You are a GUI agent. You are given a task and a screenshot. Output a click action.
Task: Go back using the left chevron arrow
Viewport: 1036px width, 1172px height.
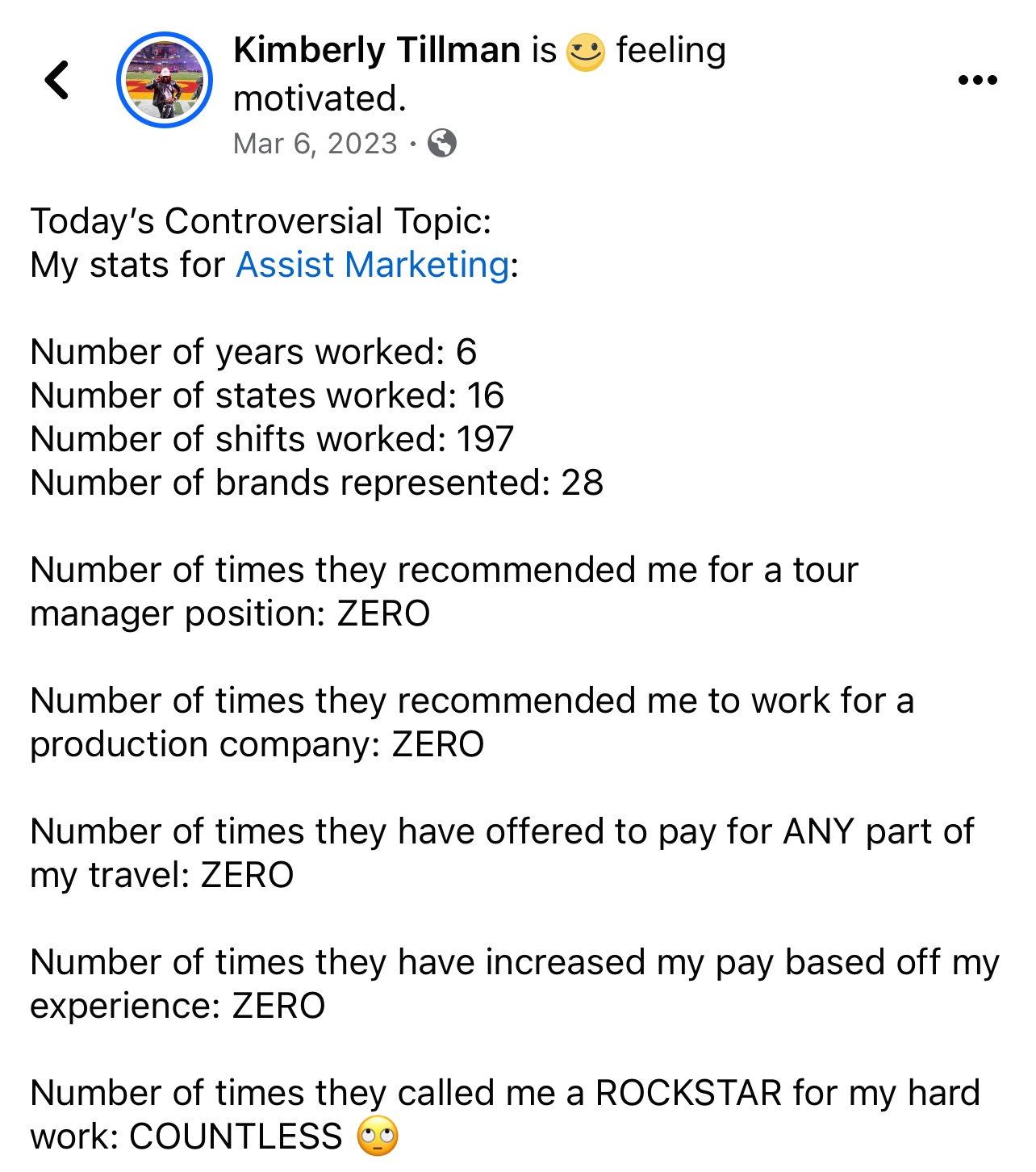[x=57, y=80]
